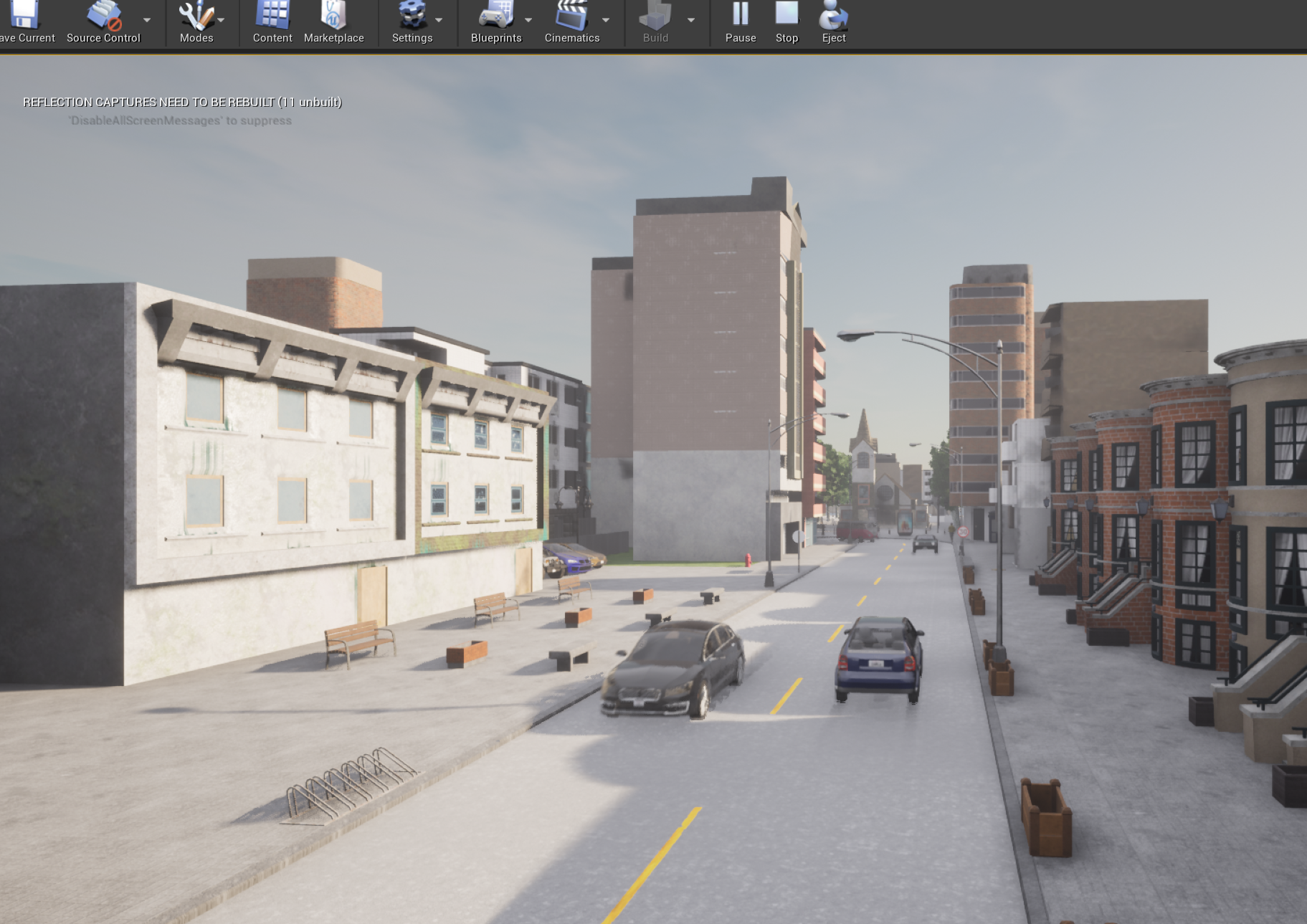Open the Blueprints icon
The image size is (1307, 924).
coord(496,14)
